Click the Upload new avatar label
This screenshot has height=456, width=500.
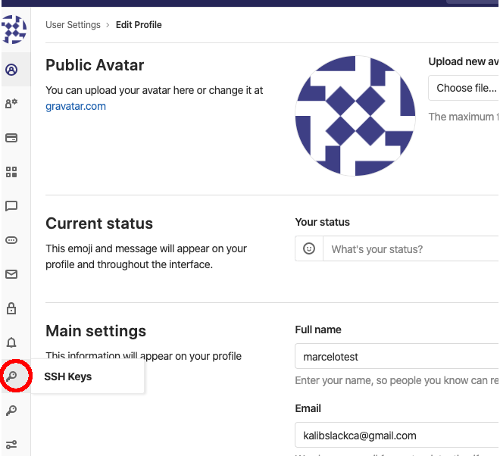coord(464,61)
